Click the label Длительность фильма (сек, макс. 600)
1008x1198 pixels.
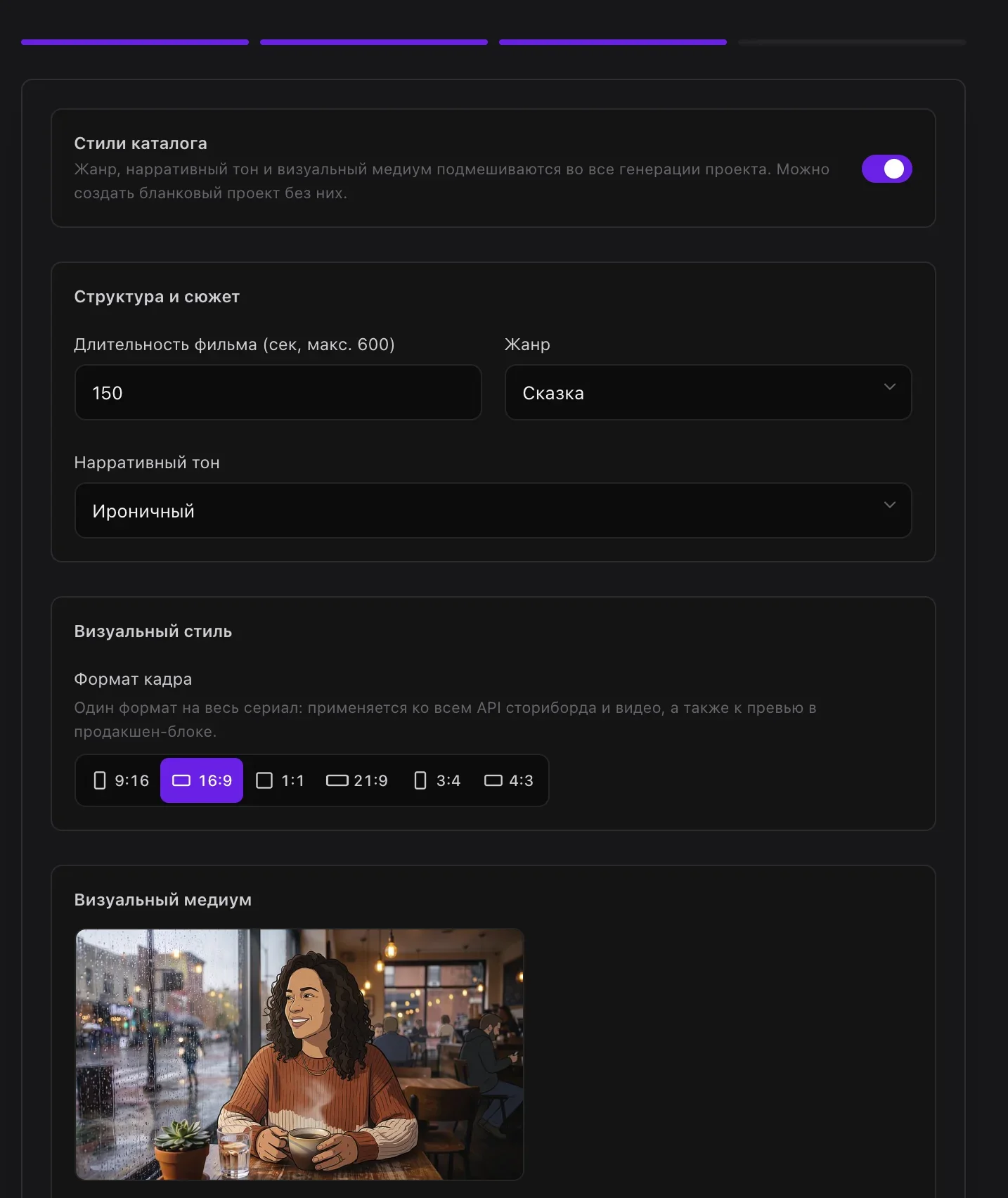click(x=234, y=344)
